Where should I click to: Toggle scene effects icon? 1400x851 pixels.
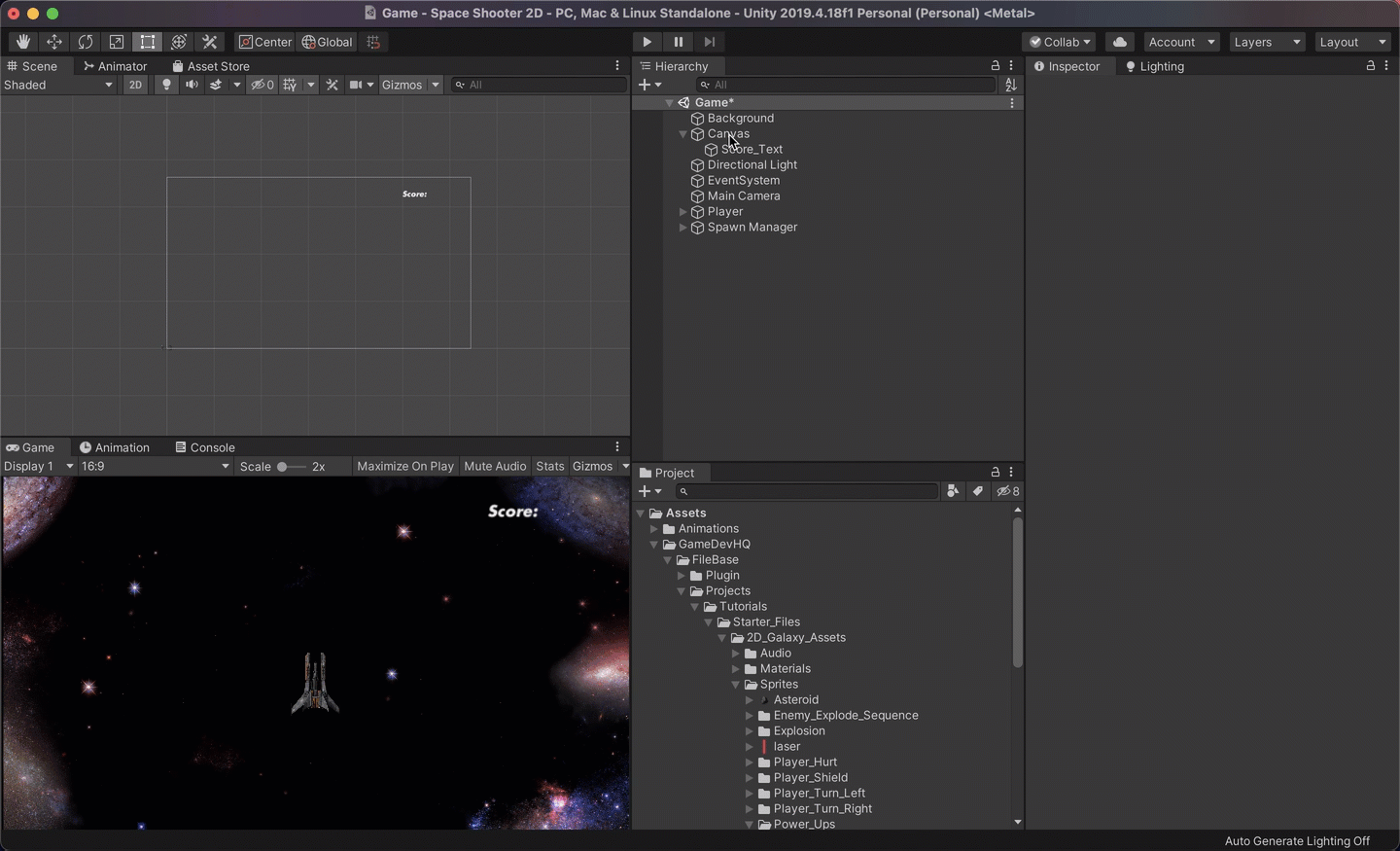click(216, 85)
